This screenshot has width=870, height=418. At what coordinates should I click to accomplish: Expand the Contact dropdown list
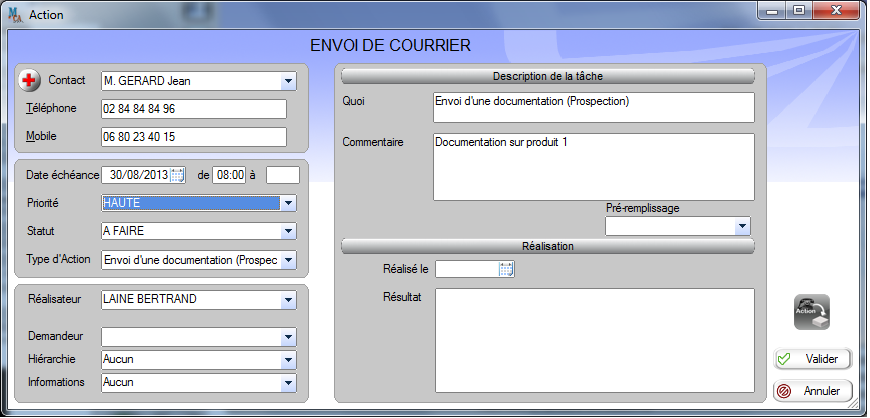click(288, 81)
